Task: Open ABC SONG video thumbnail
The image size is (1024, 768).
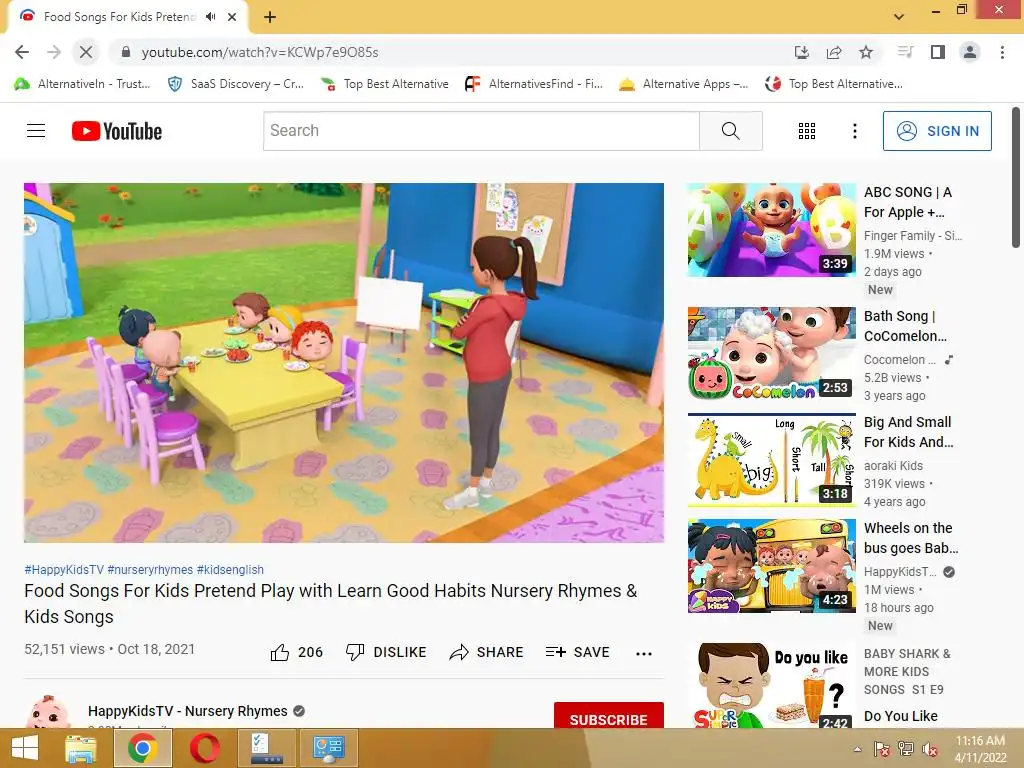Action: [x=771, y=229]
